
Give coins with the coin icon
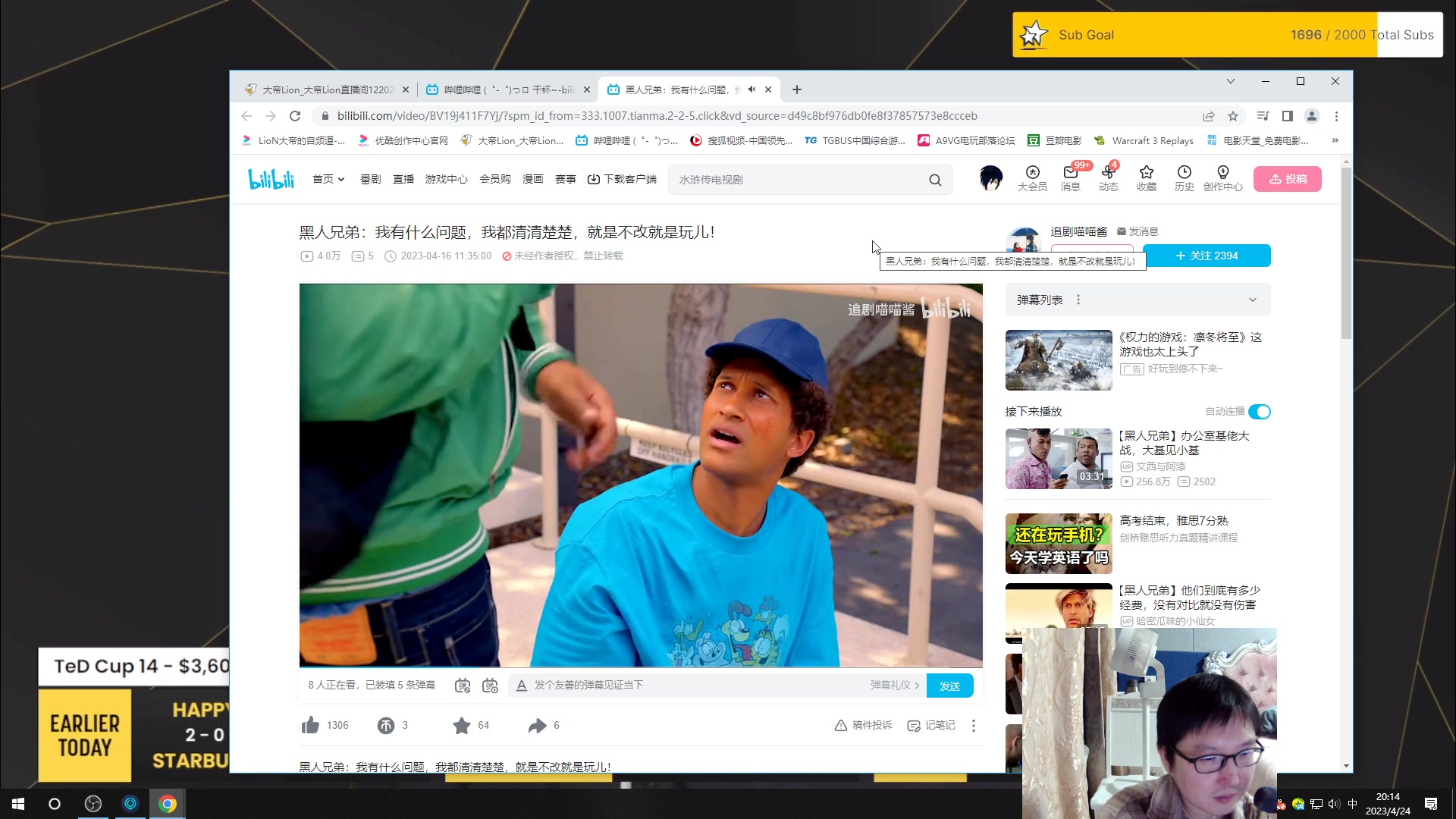pyautogui.click(x=386, y=726)
